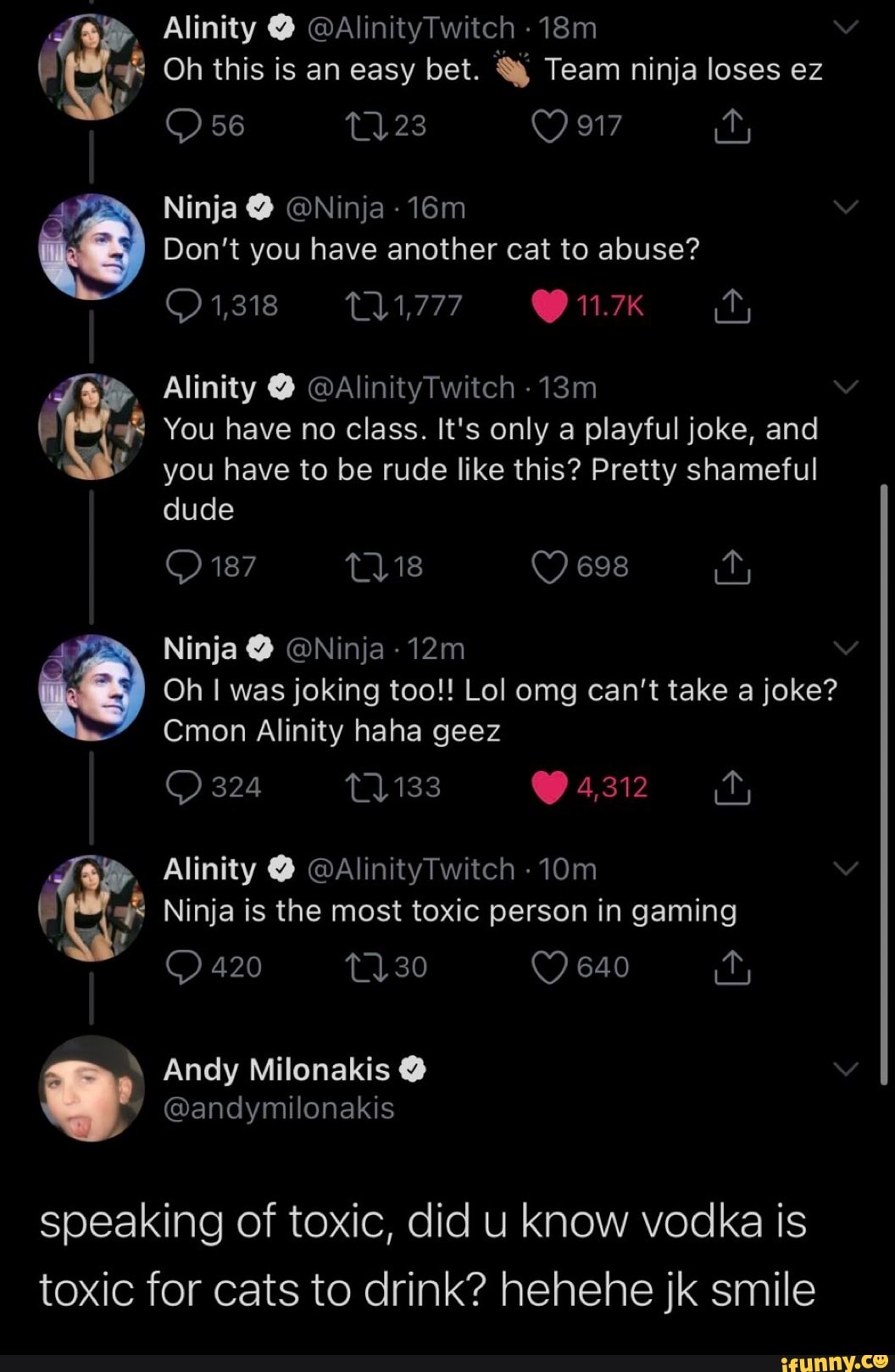Click the scrollbar on the right edge

883,780
